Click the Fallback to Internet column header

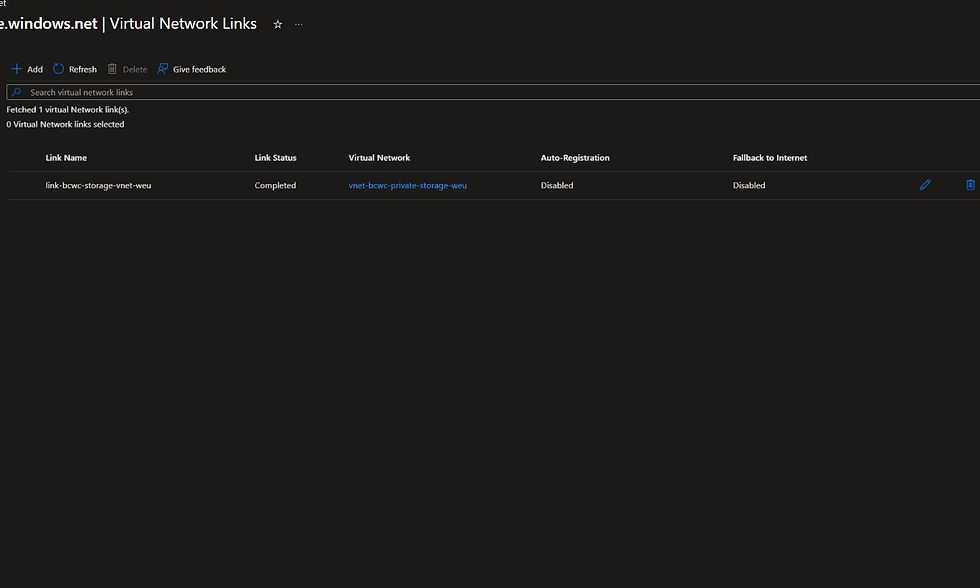coord(770,158)
